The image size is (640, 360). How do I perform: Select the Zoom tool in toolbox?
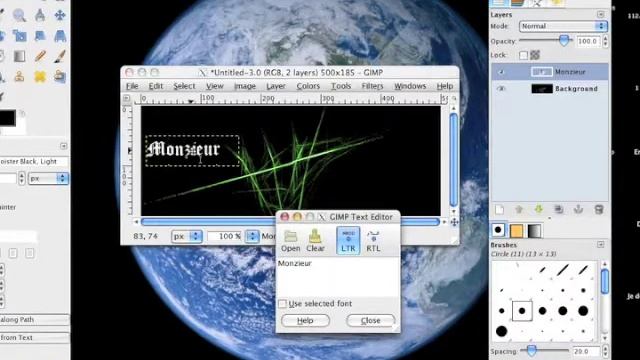(19, 16)
